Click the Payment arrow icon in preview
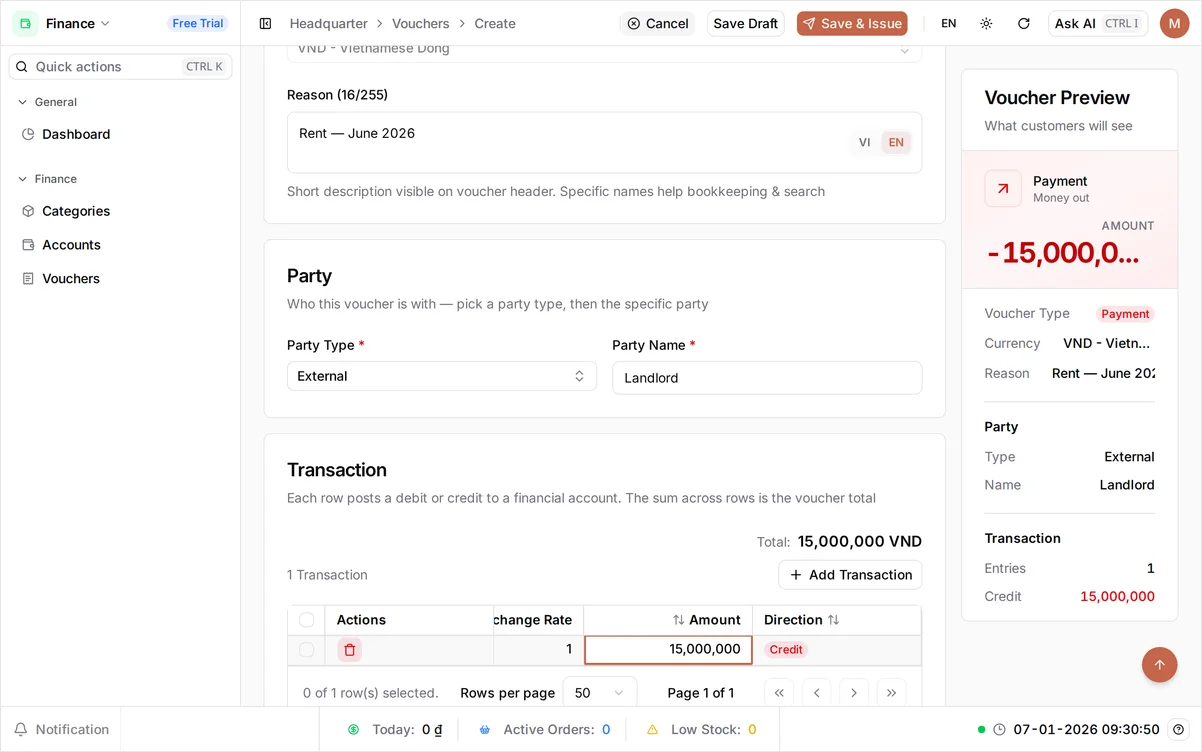Image resolution: width=1202 pixels, height=752 pixels. [1003, 188]
